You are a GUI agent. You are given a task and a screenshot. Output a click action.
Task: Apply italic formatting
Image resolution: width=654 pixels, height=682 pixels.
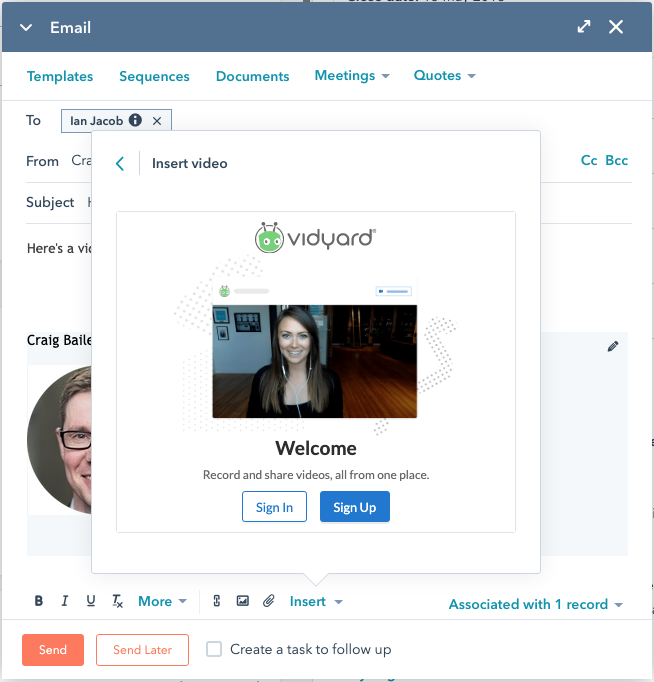pos(65,601)
